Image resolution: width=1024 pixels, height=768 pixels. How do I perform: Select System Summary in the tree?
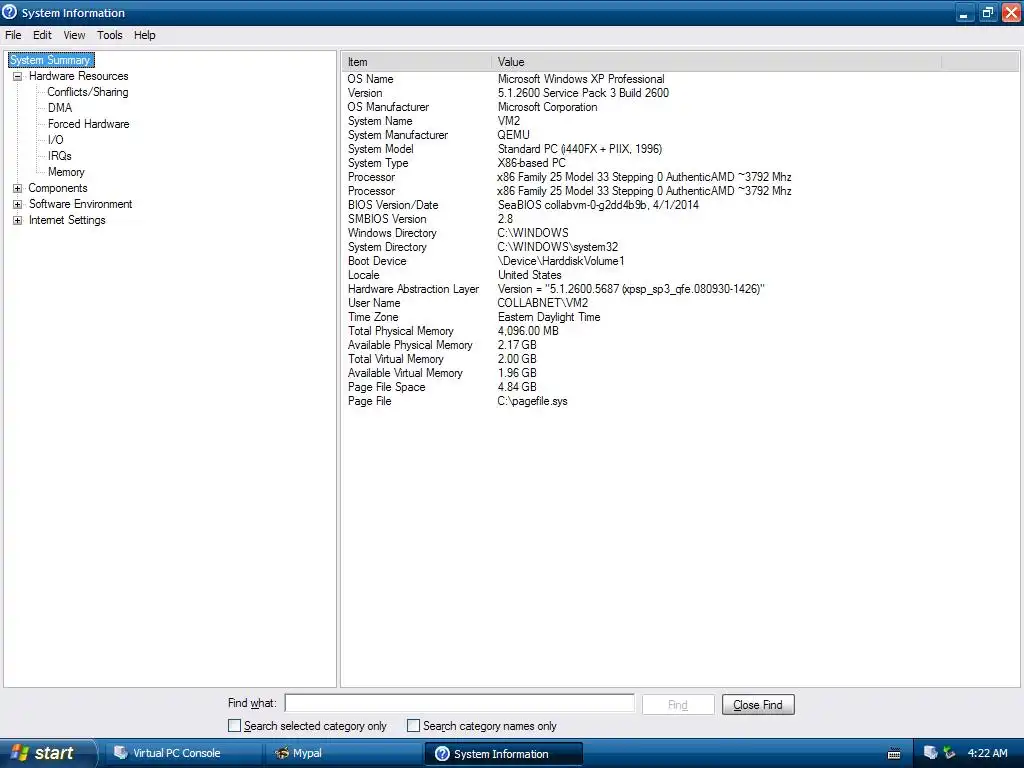51,60
